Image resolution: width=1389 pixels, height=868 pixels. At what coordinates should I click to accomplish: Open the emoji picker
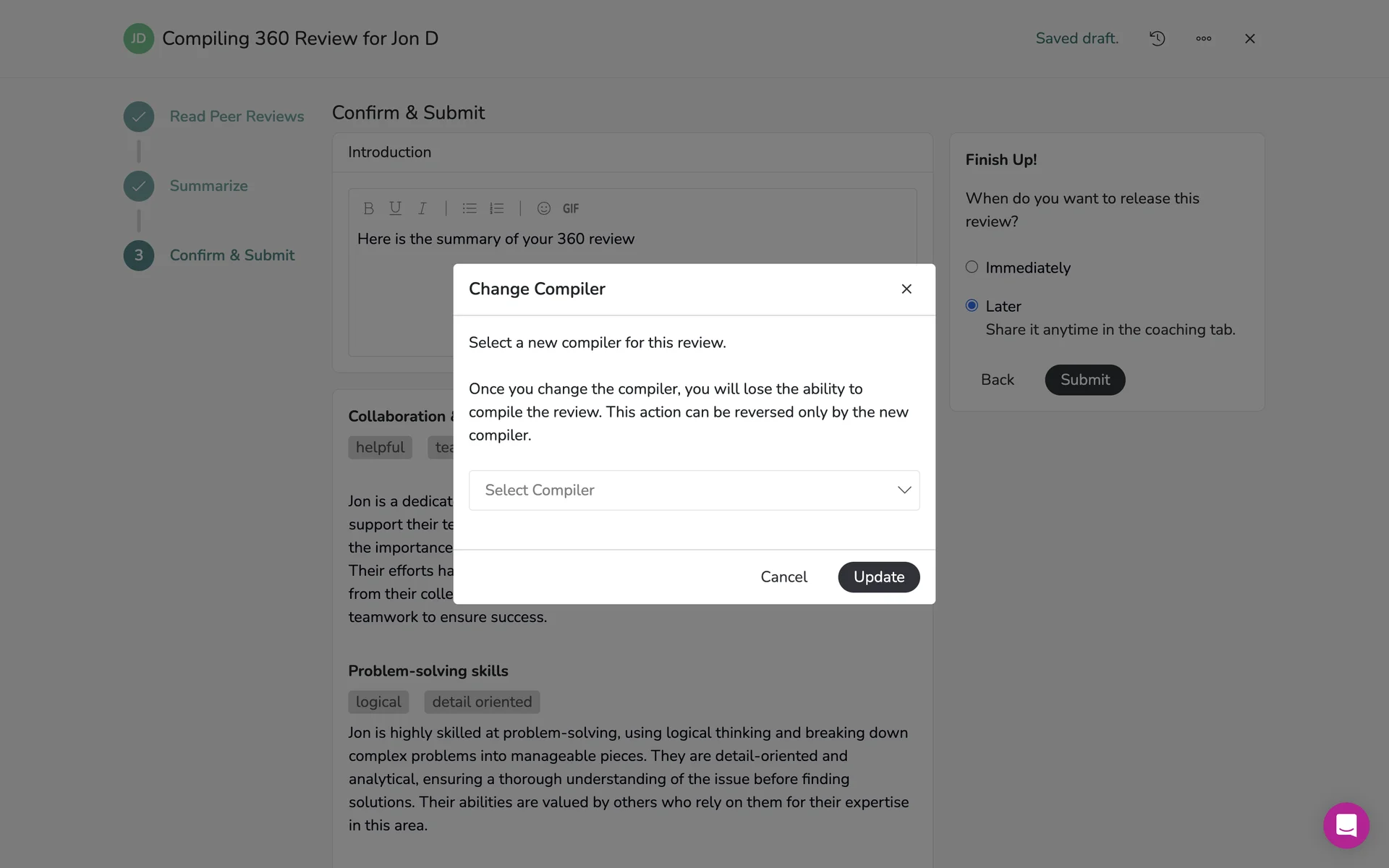(544, 208)
